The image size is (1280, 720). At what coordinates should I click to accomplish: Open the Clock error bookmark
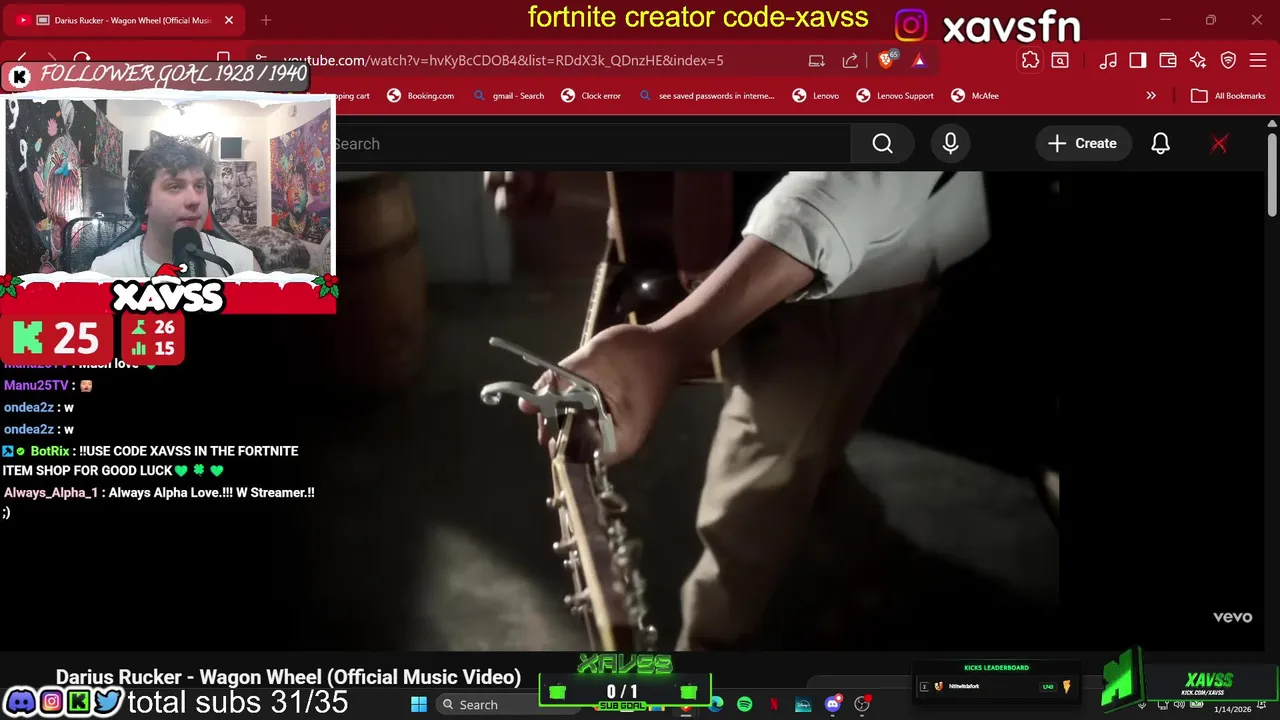(x=591, y=96)
